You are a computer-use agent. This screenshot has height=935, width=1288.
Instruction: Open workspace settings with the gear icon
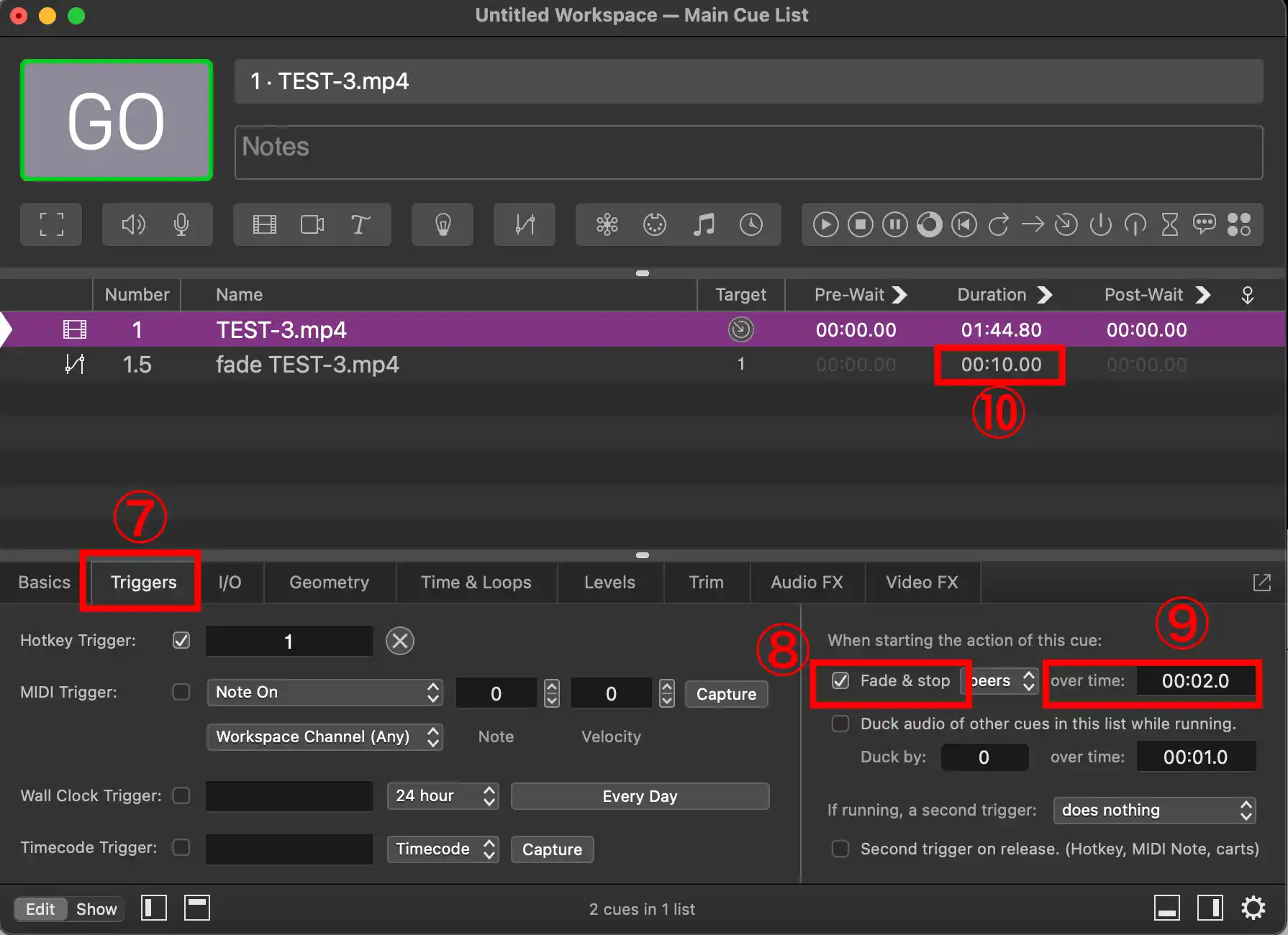coord(1253,908)
